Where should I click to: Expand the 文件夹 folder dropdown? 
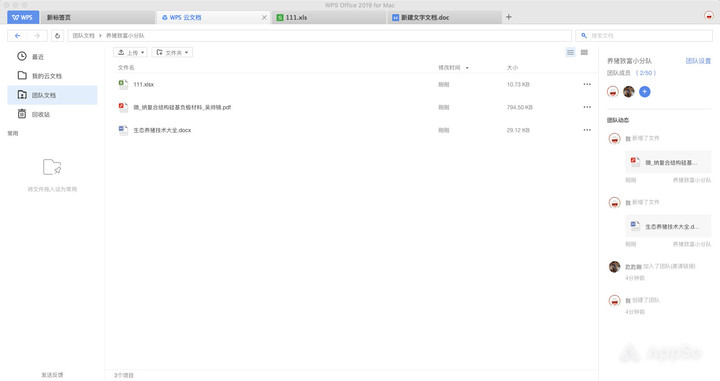point(172,52)
